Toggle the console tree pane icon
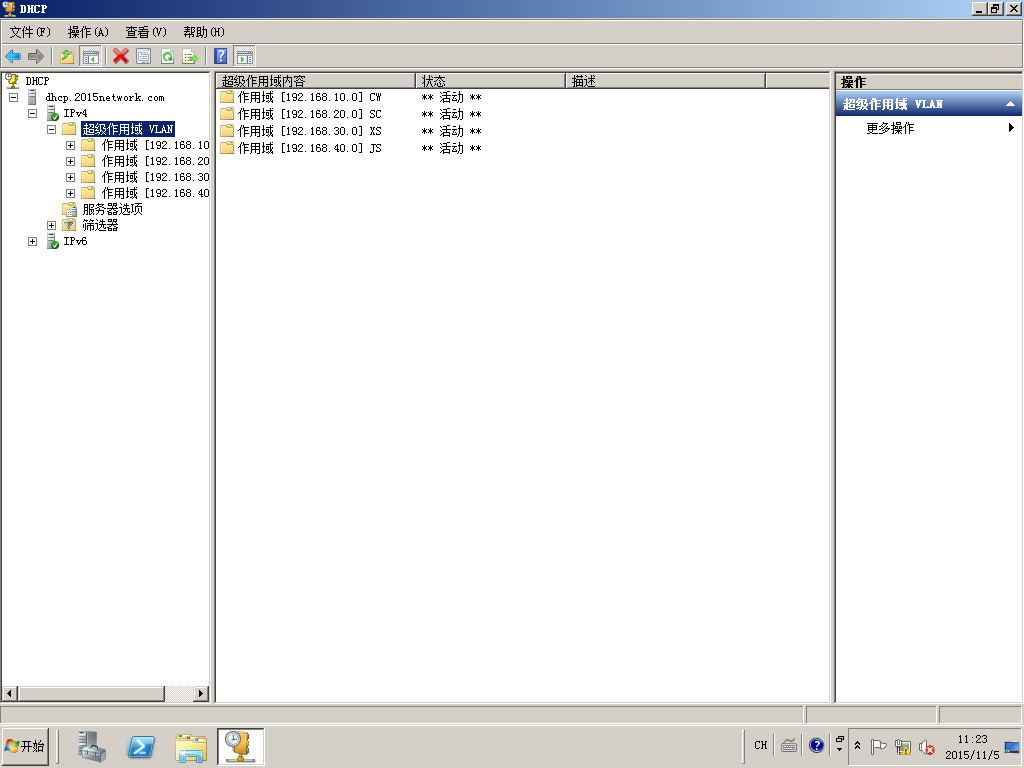Viewport: 1024px width, 768px height. click(91, 57)
